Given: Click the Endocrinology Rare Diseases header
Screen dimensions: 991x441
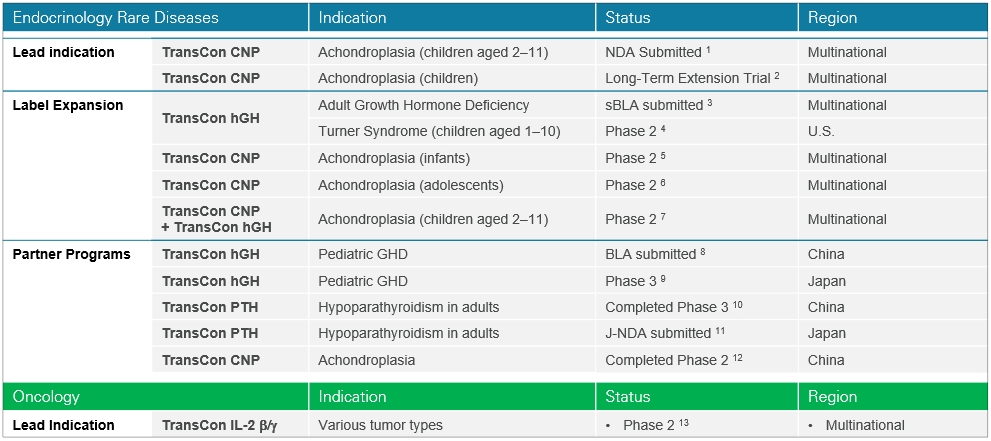Looking at the screenshot, I should (116, 17).
